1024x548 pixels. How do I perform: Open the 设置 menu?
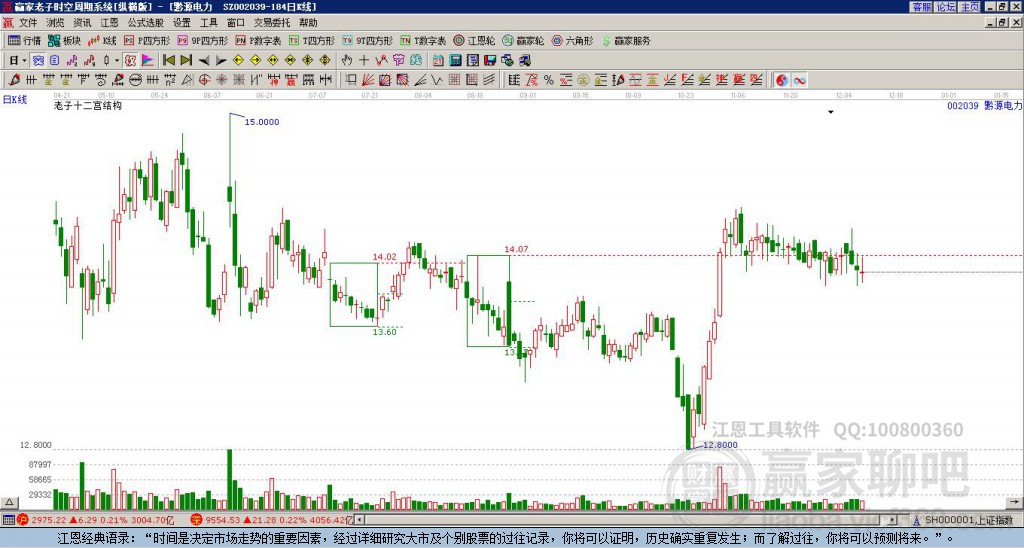pyautogui.click(x=182, y=23)
